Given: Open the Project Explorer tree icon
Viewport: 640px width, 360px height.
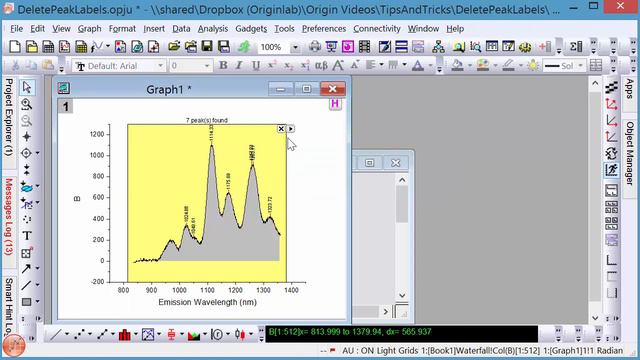Looking at the screenshot, I should point(438,47).
